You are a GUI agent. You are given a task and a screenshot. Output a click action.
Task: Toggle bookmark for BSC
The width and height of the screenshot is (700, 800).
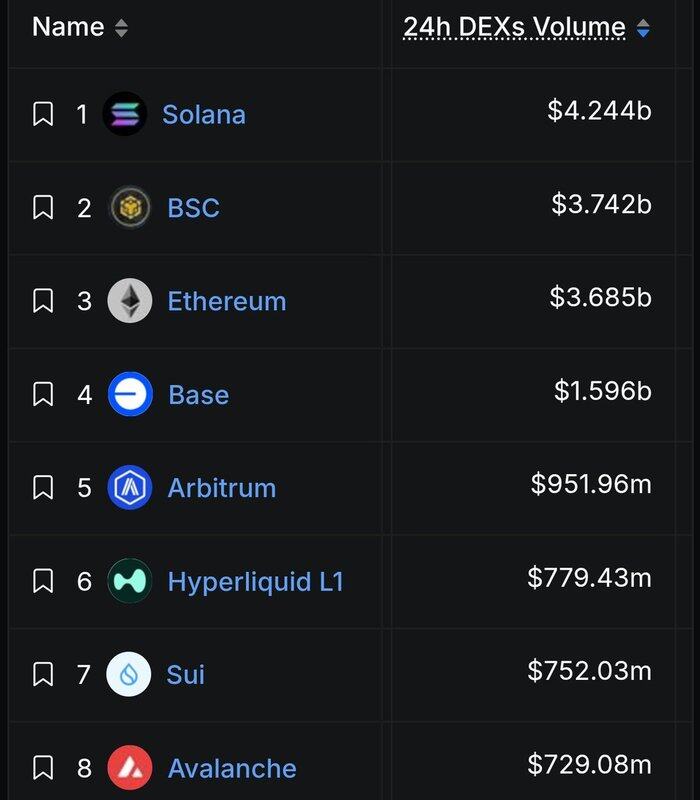pos(43,208)
